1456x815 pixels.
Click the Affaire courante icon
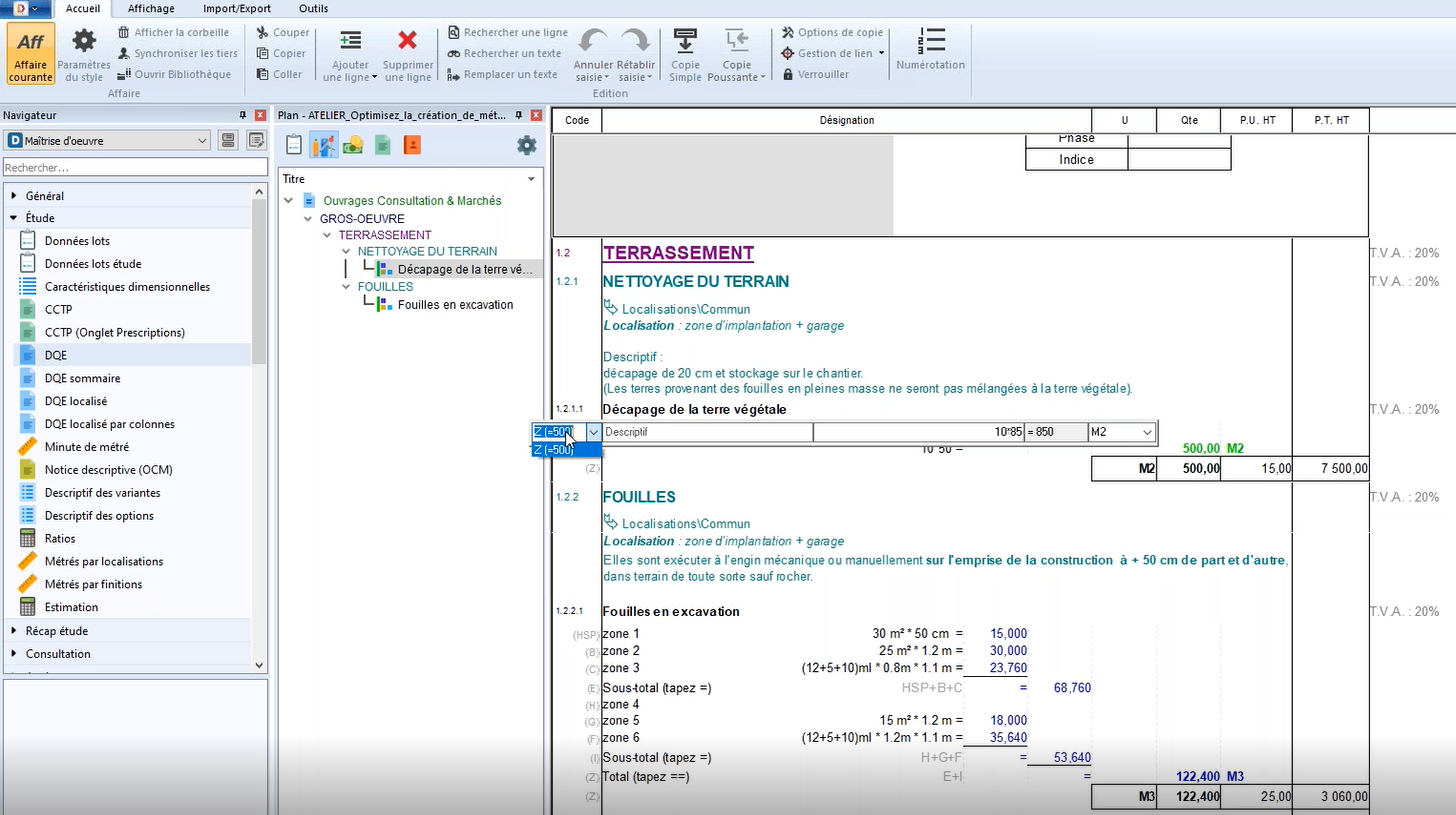[x=30, y=55]
